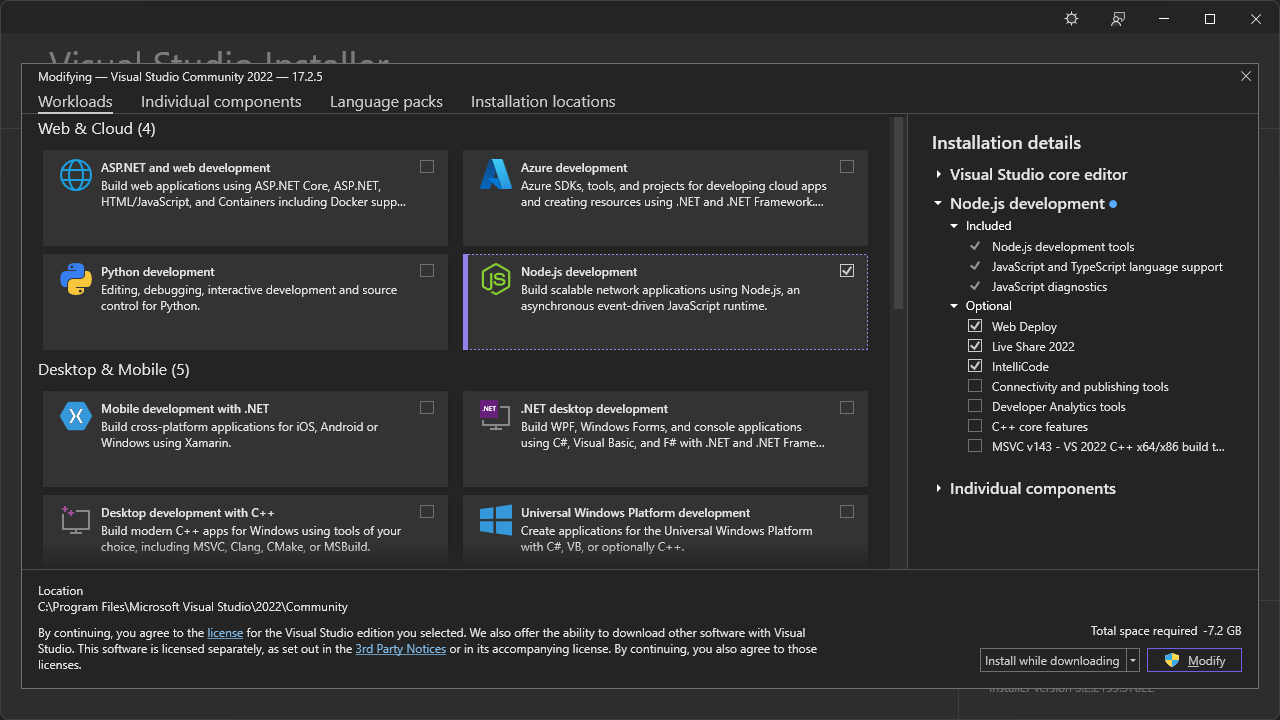Viewport: 1280px width, 720px height.
Task: Check the Azure development workload box
Action: pyautogui.click(x=847, y=167)
